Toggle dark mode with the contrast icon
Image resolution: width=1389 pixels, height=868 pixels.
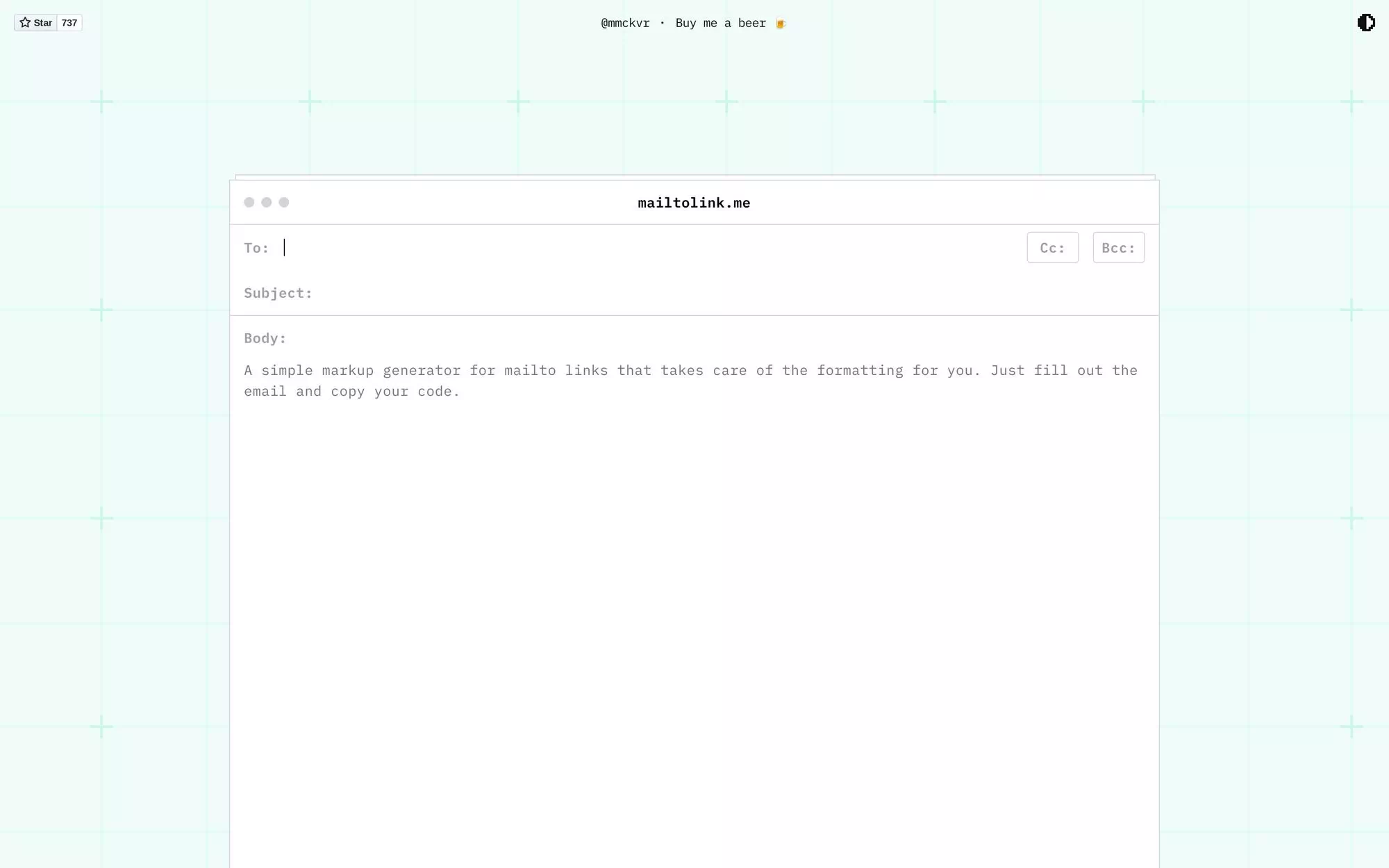coord(1365,23)
